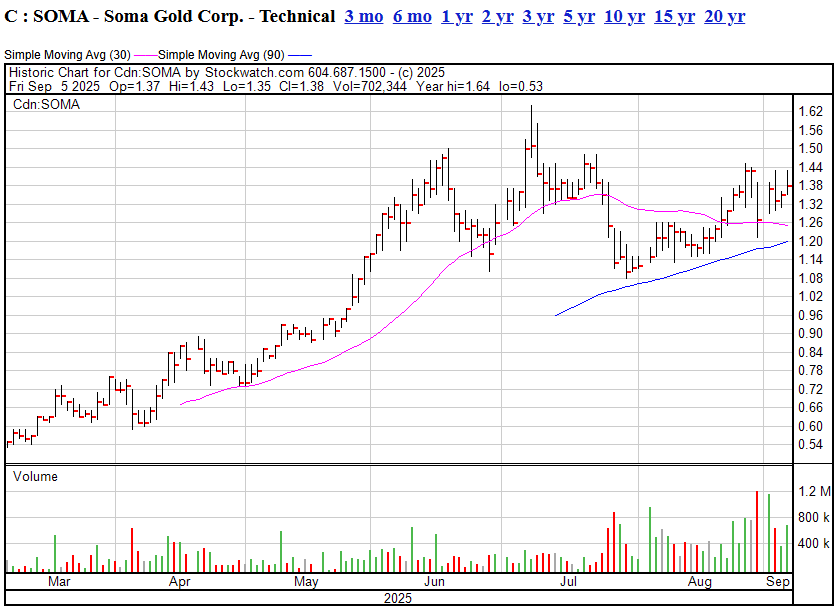
Task: Click the 1.26 price axis label
Action: tap(811, 222)
